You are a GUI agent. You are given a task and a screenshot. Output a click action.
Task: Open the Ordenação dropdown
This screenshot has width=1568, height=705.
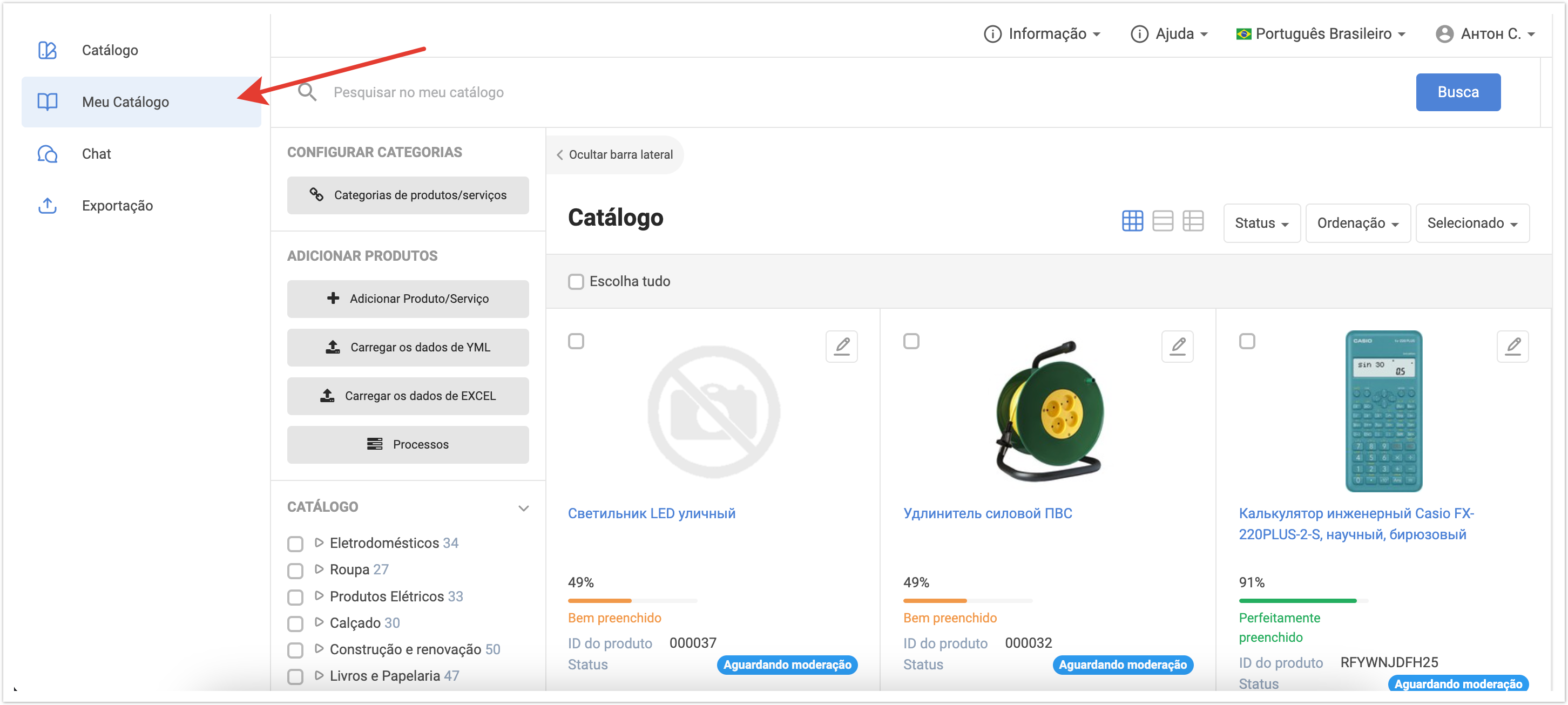(x=1357, y=223)
